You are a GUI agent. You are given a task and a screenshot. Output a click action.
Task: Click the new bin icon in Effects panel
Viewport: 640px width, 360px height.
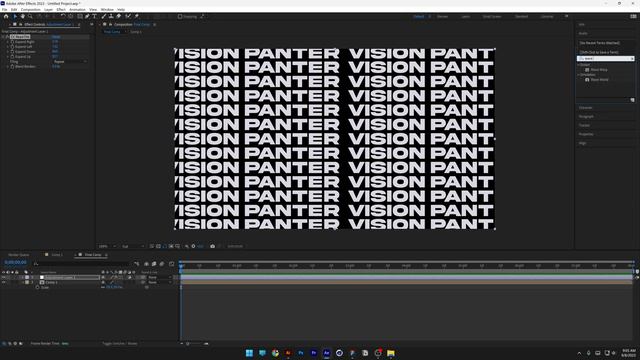(632, 100)
